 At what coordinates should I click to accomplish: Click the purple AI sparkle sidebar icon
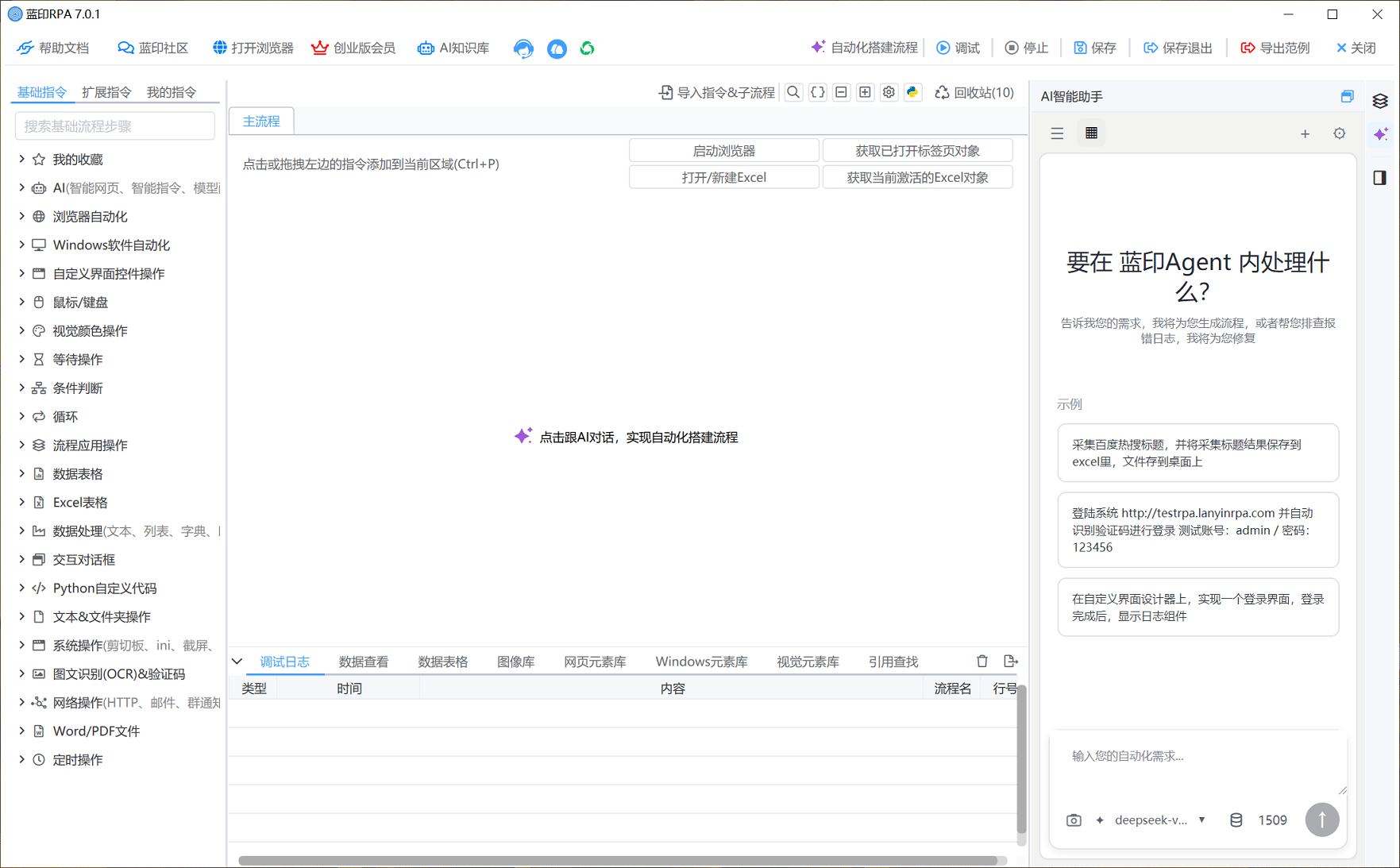pyautogui.click(x=1380, y=134)
